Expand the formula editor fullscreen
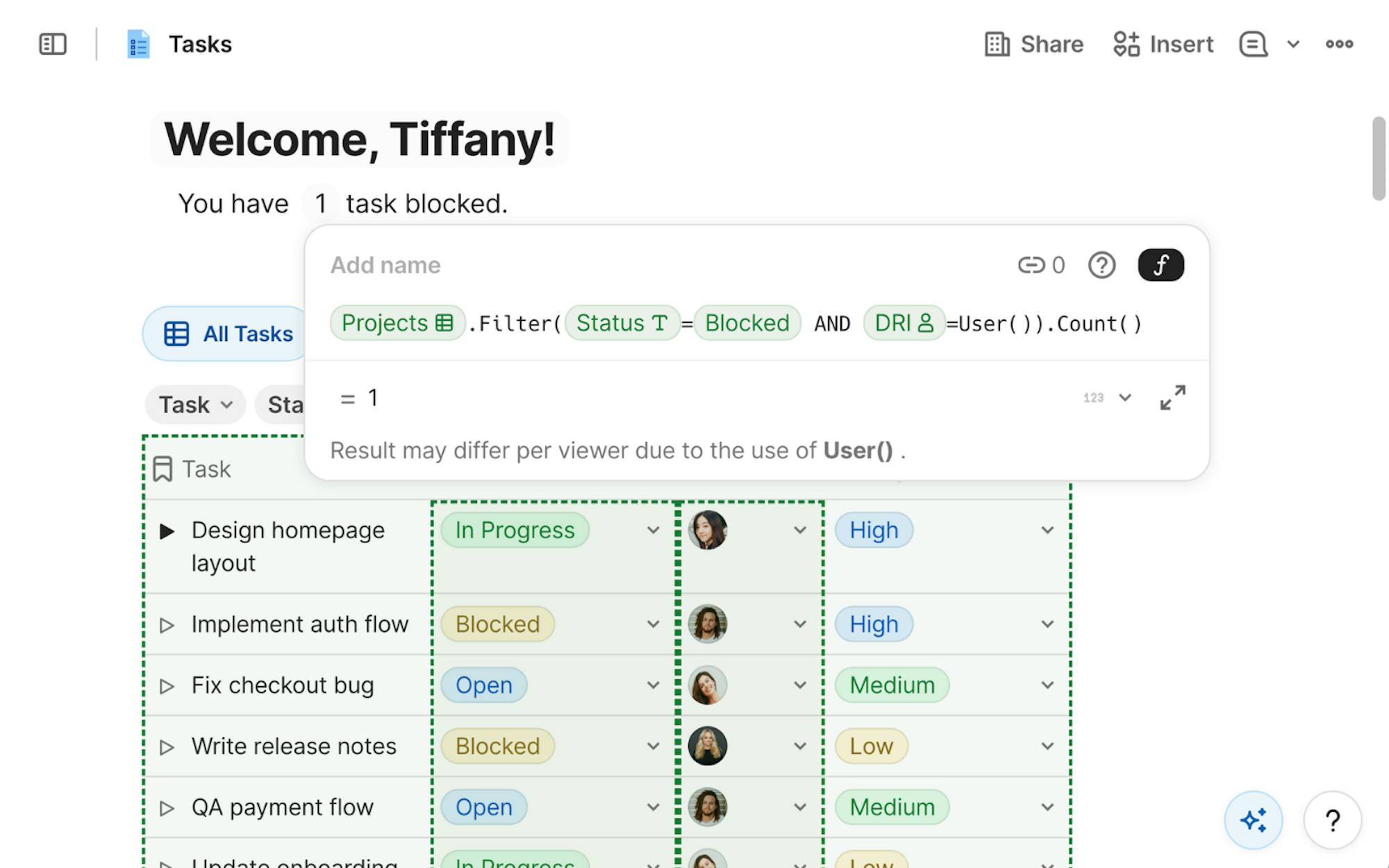 pos(1172,398)
